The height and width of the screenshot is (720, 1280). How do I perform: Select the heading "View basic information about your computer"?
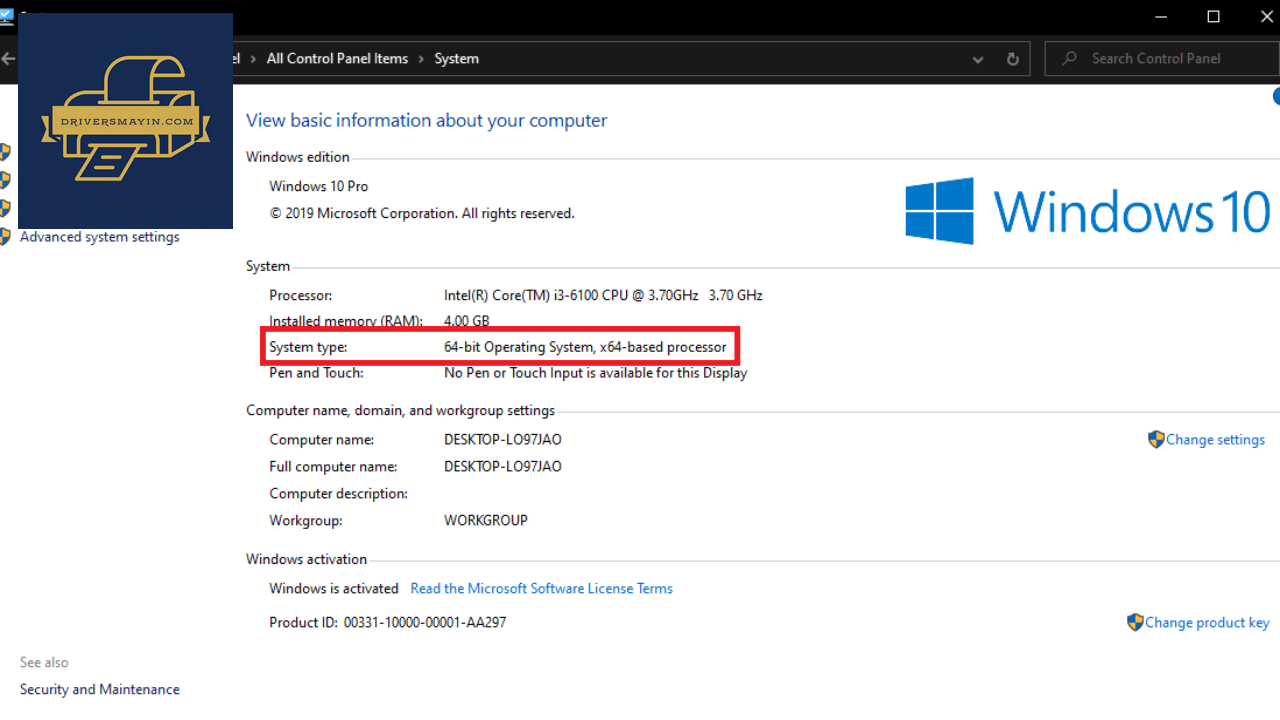[x=426, y=121]
